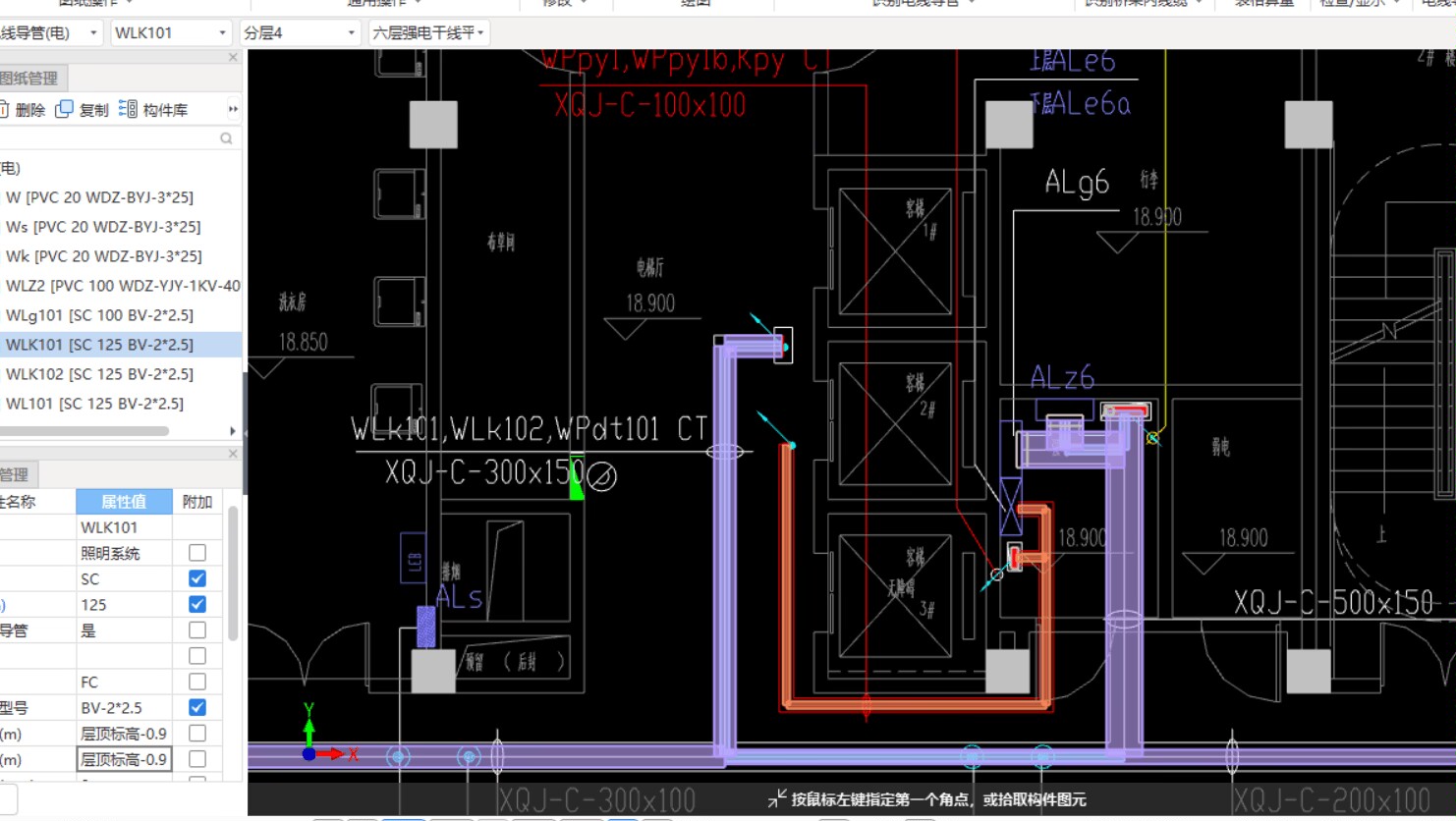Click the corner-select cursor icon in the prompt bar

pos(777,798)
